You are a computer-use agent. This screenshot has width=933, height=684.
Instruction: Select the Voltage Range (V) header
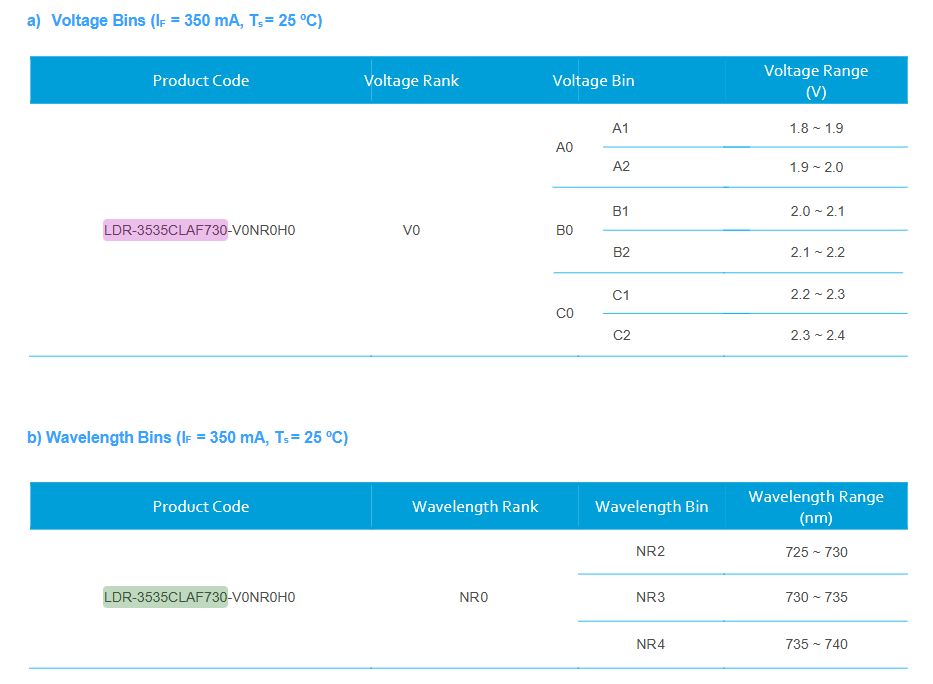[816, 81]
